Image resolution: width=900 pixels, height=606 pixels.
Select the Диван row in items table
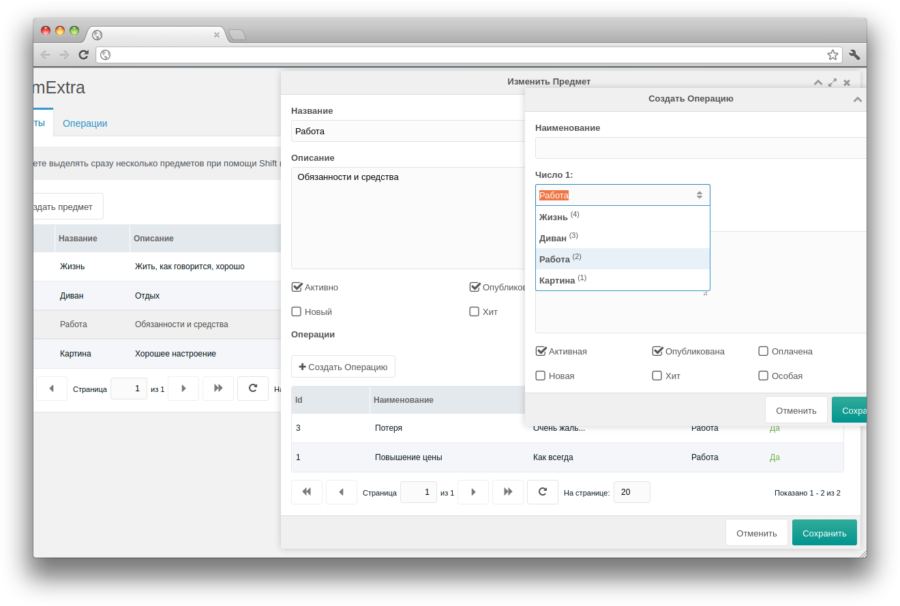point(150,296)
